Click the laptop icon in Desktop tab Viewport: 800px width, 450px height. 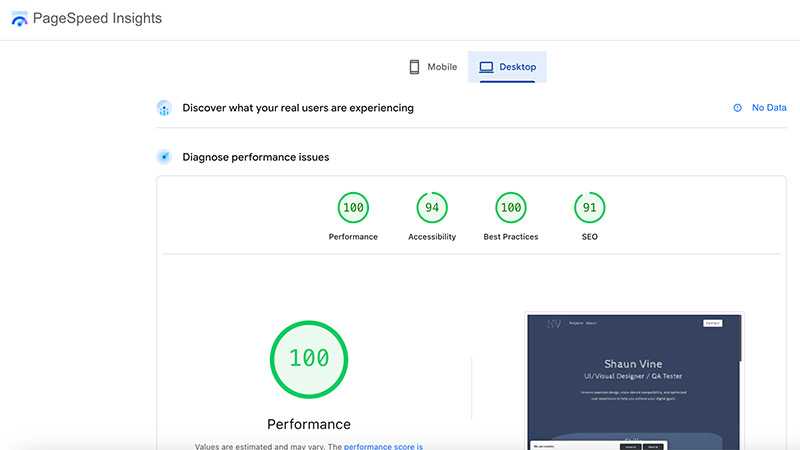[x=486, y=67]
